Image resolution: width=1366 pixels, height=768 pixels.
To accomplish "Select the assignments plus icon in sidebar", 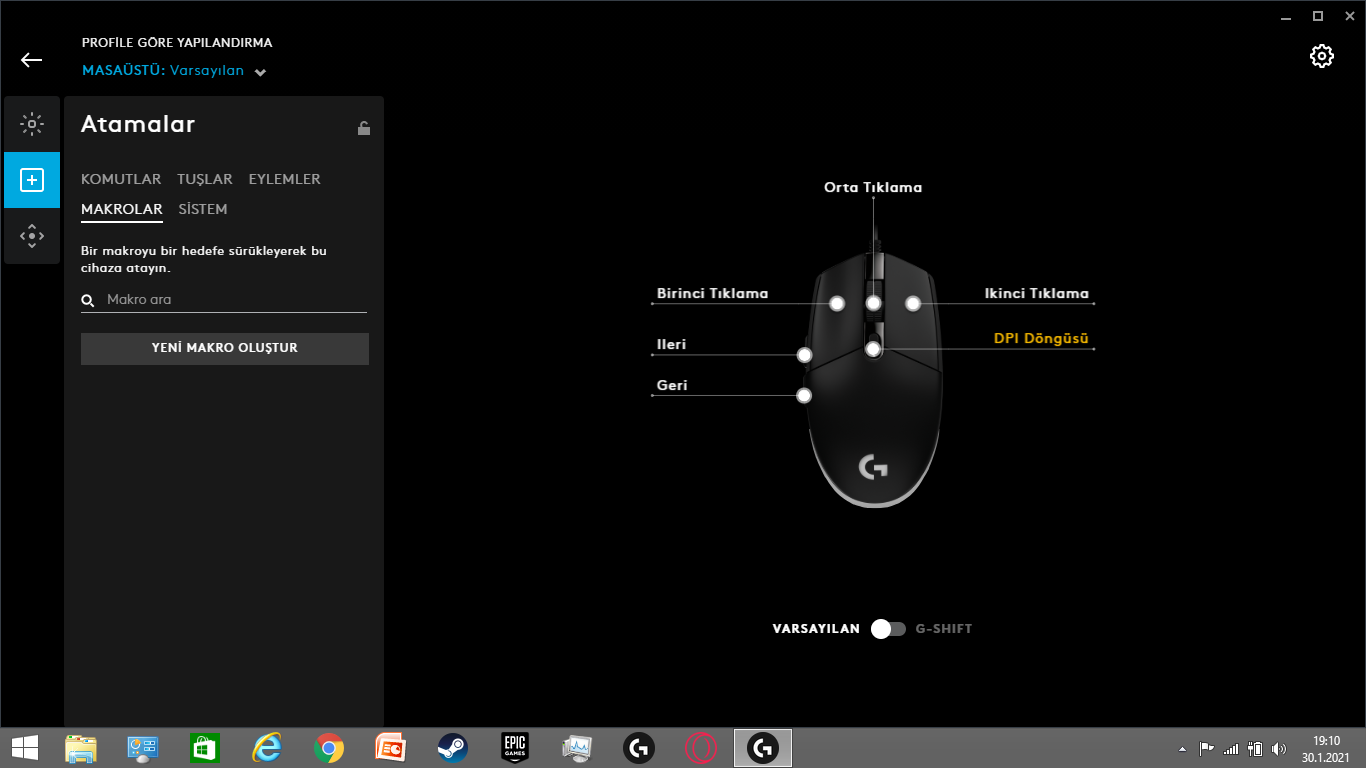I will tap(32, 180).
